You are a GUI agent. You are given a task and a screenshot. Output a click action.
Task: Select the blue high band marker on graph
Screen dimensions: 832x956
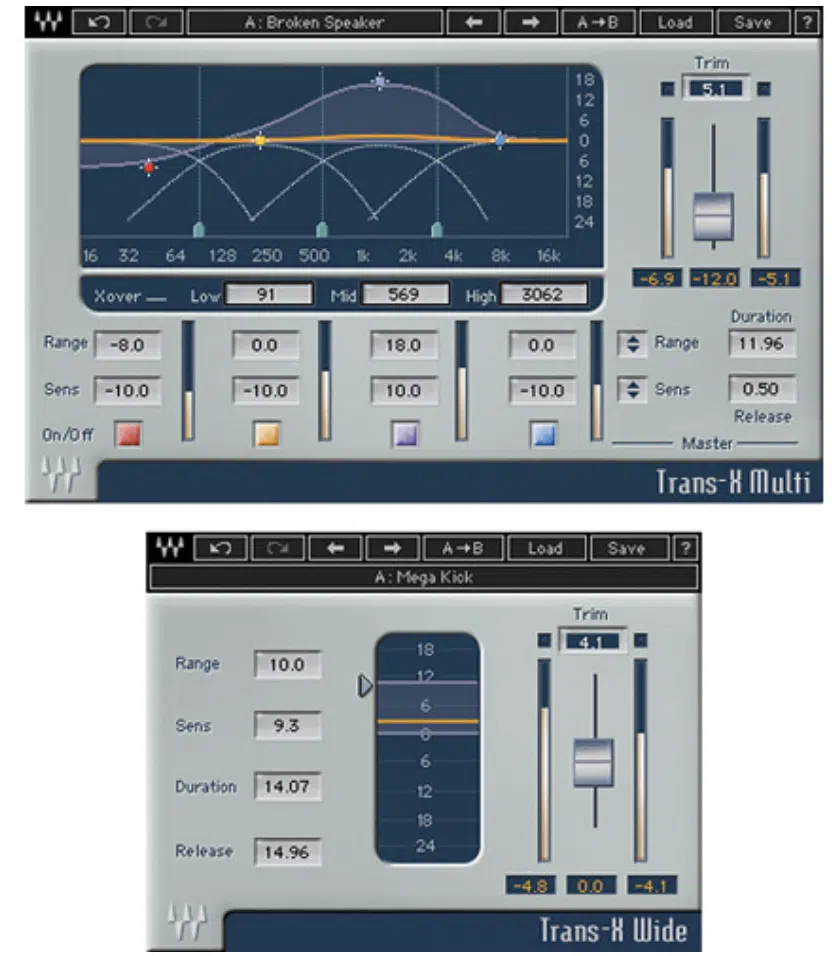(500, 140)
